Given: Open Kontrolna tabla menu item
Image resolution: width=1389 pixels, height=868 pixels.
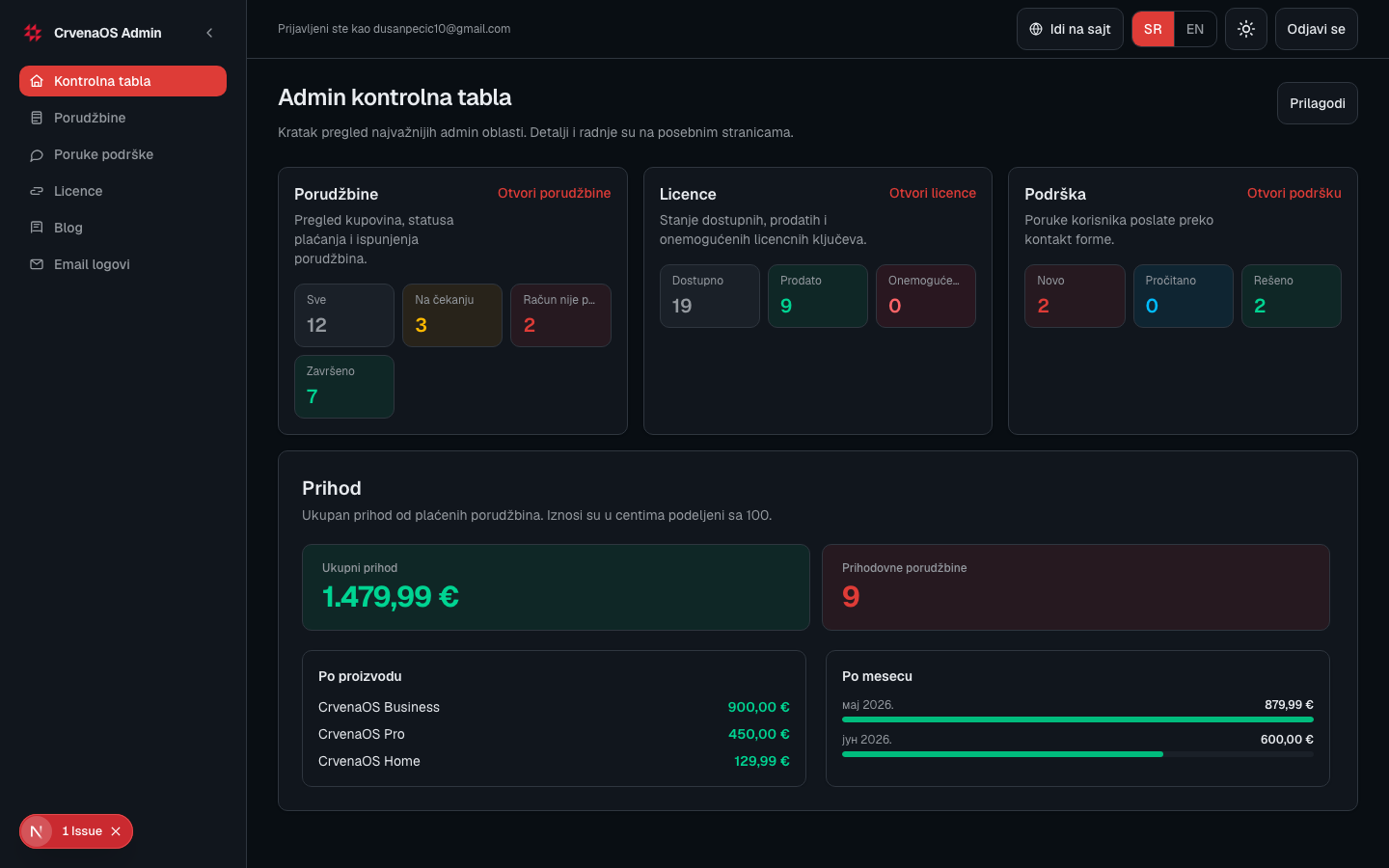Looking at the screenshot, I should 123,81.
